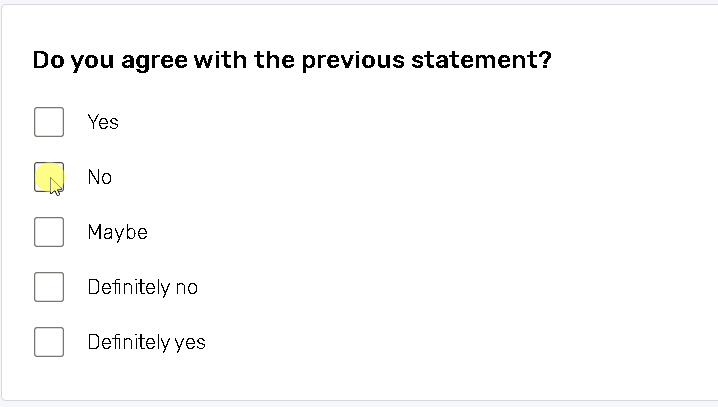The width and height of the screenshot is (718, 407).
Task: Click the "No" answer label text
Action: 100,177
